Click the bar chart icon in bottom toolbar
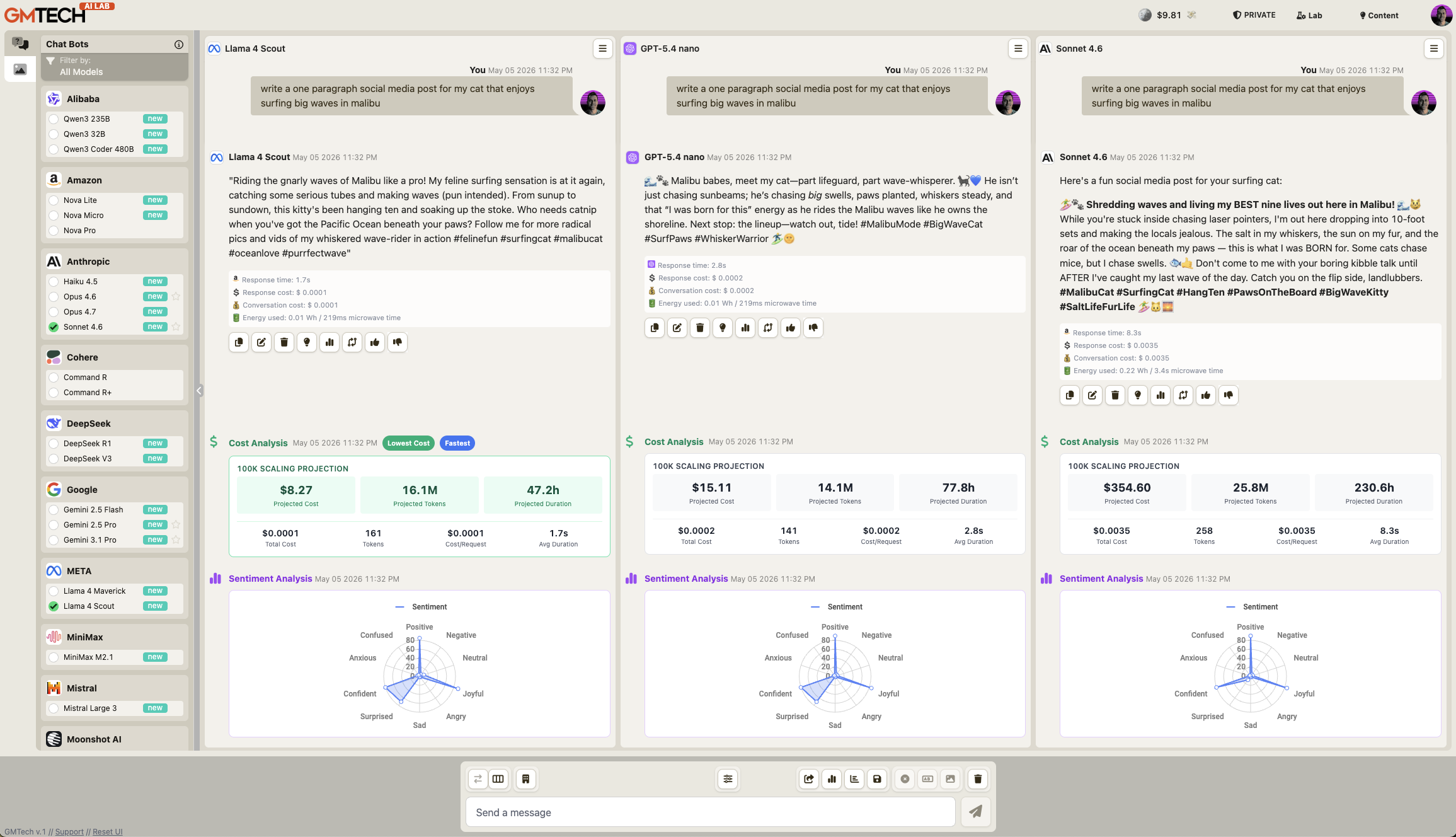 coord(832,779)
